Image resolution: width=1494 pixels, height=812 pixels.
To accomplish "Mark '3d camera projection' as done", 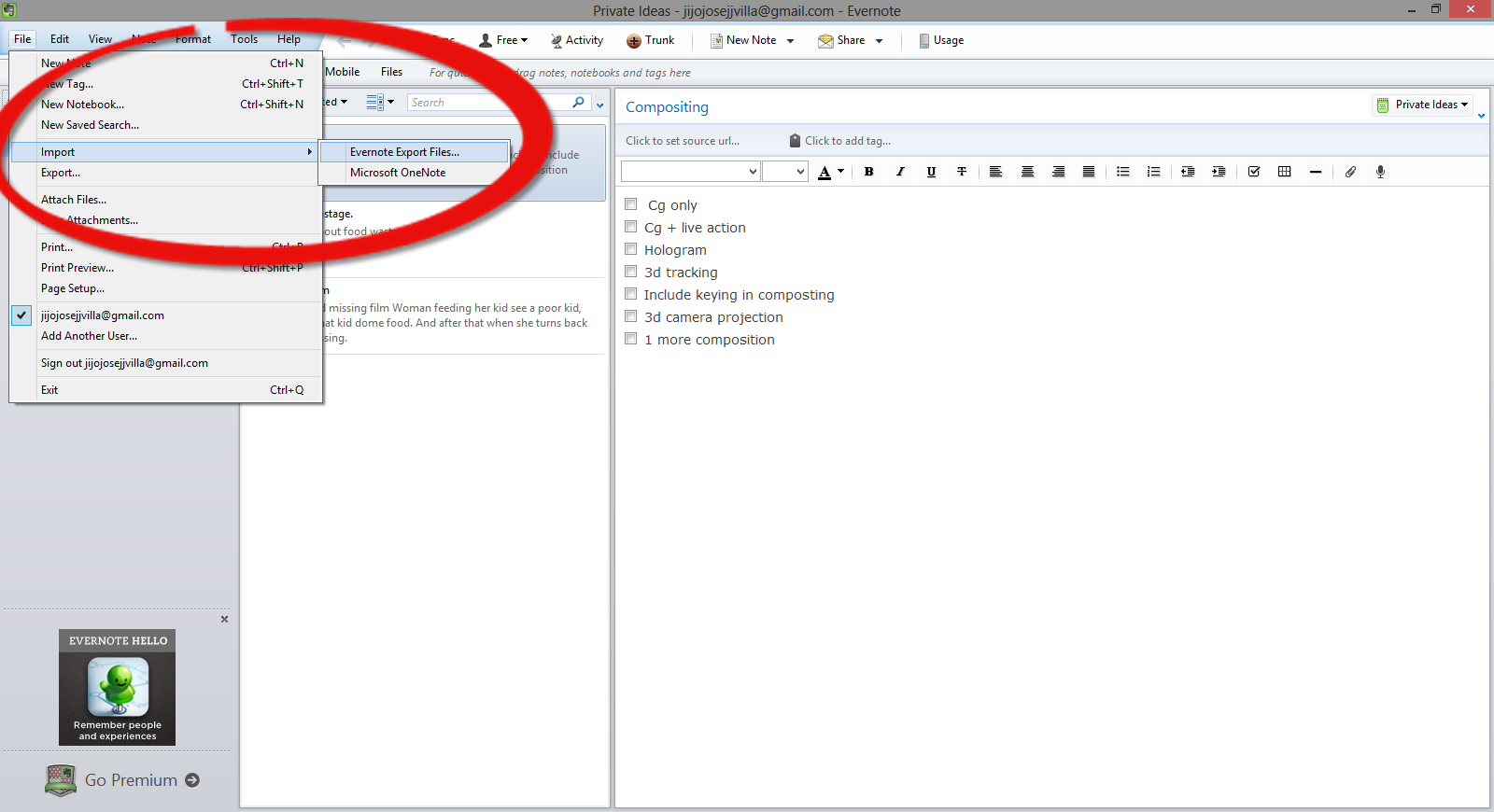I will pyautogui.click(x=631, y=316).
